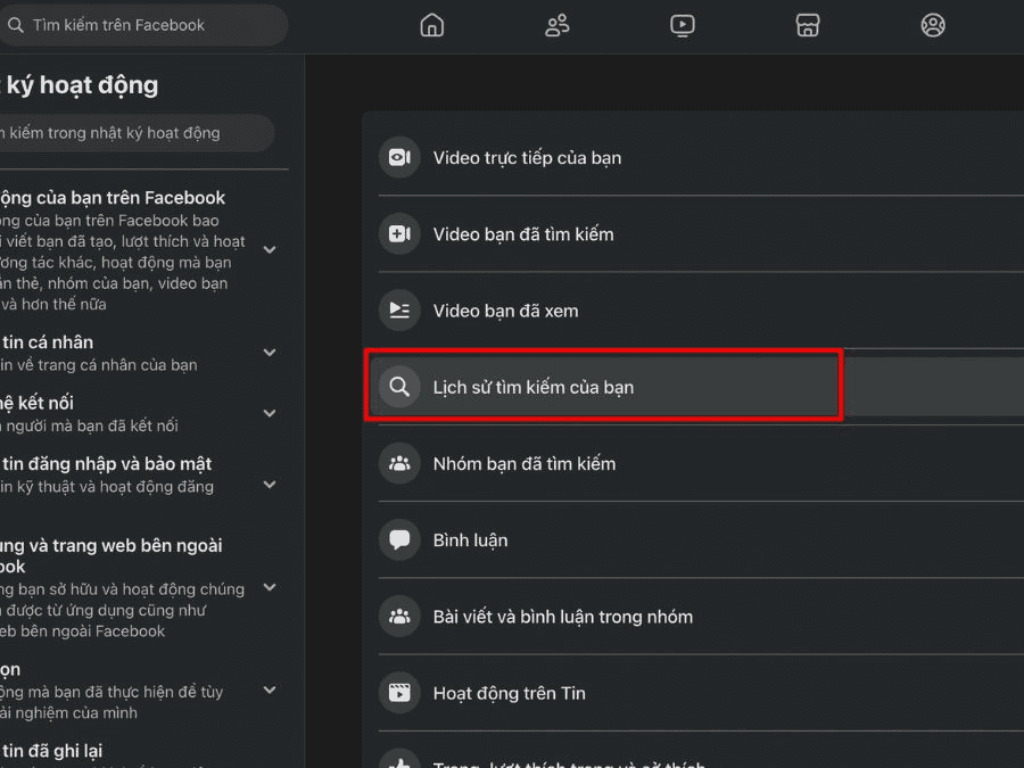Click the play icon beside 'Video bạn đã xem'

coord(399,311)
